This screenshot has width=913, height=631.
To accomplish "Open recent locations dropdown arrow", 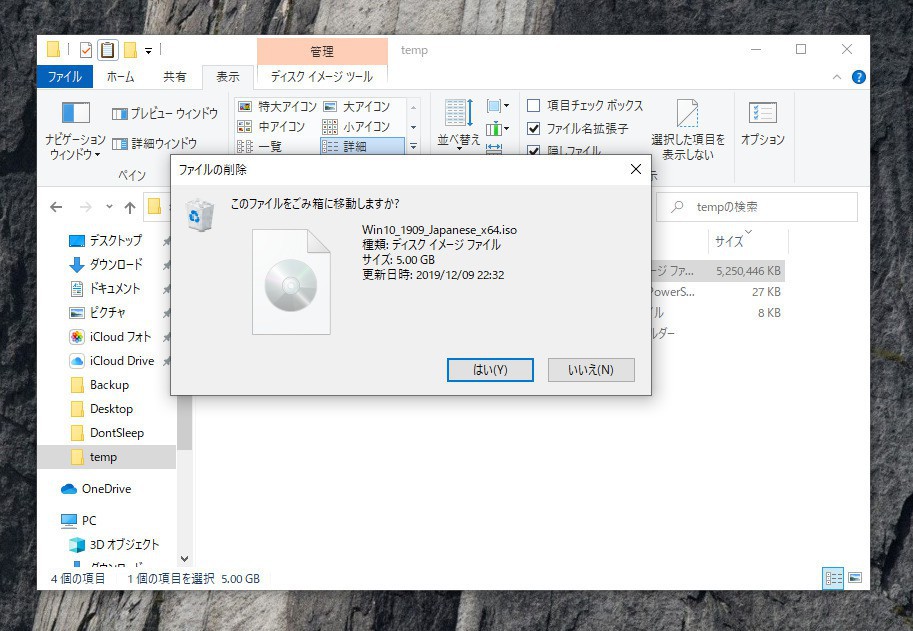I will click(x=109, y=207).
